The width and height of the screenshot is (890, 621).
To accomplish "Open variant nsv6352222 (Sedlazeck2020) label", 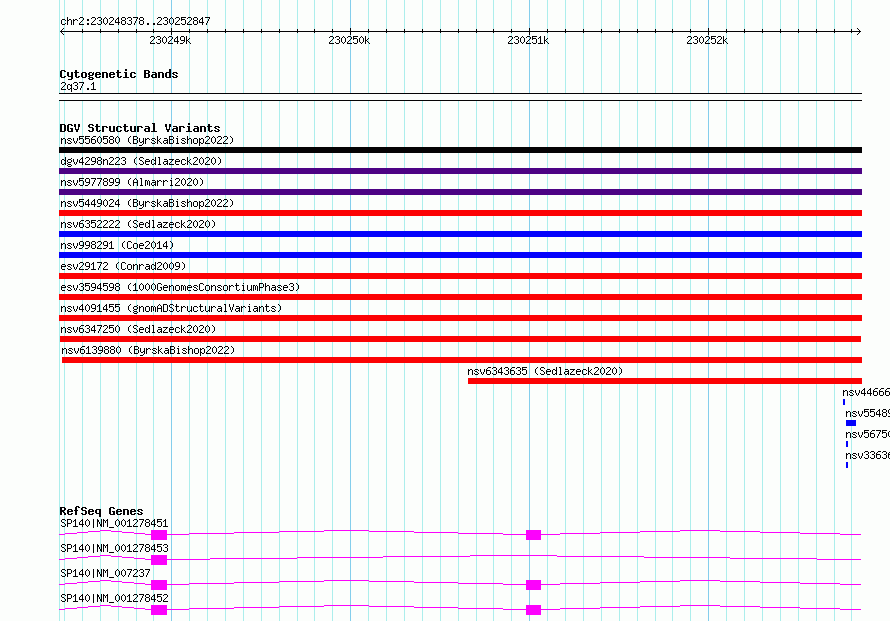I will [138, 224].
